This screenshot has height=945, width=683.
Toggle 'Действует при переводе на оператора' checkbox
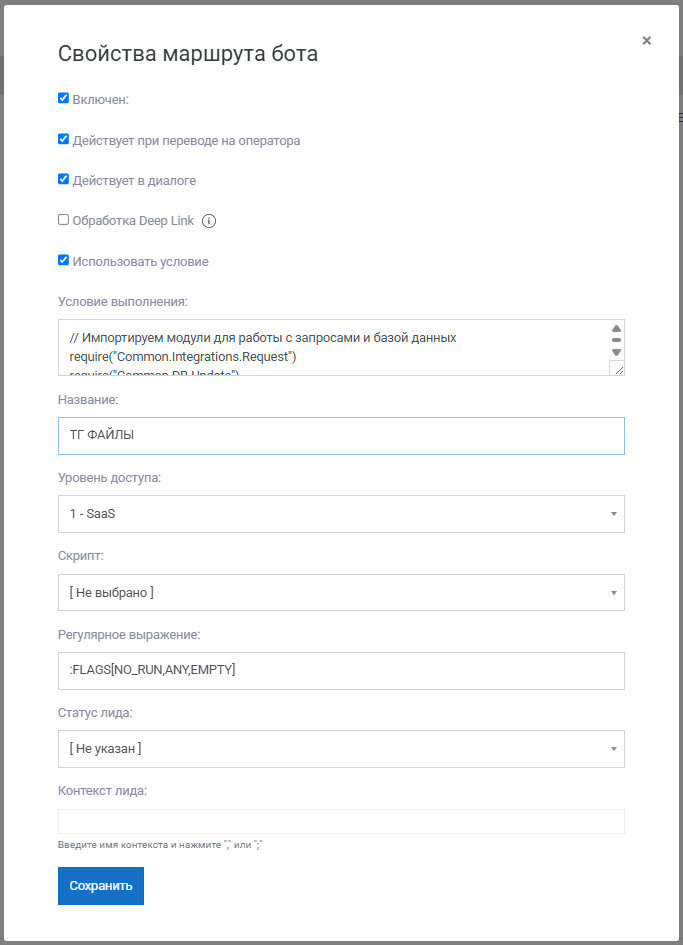pyautogui.click(x=63, y=139)
